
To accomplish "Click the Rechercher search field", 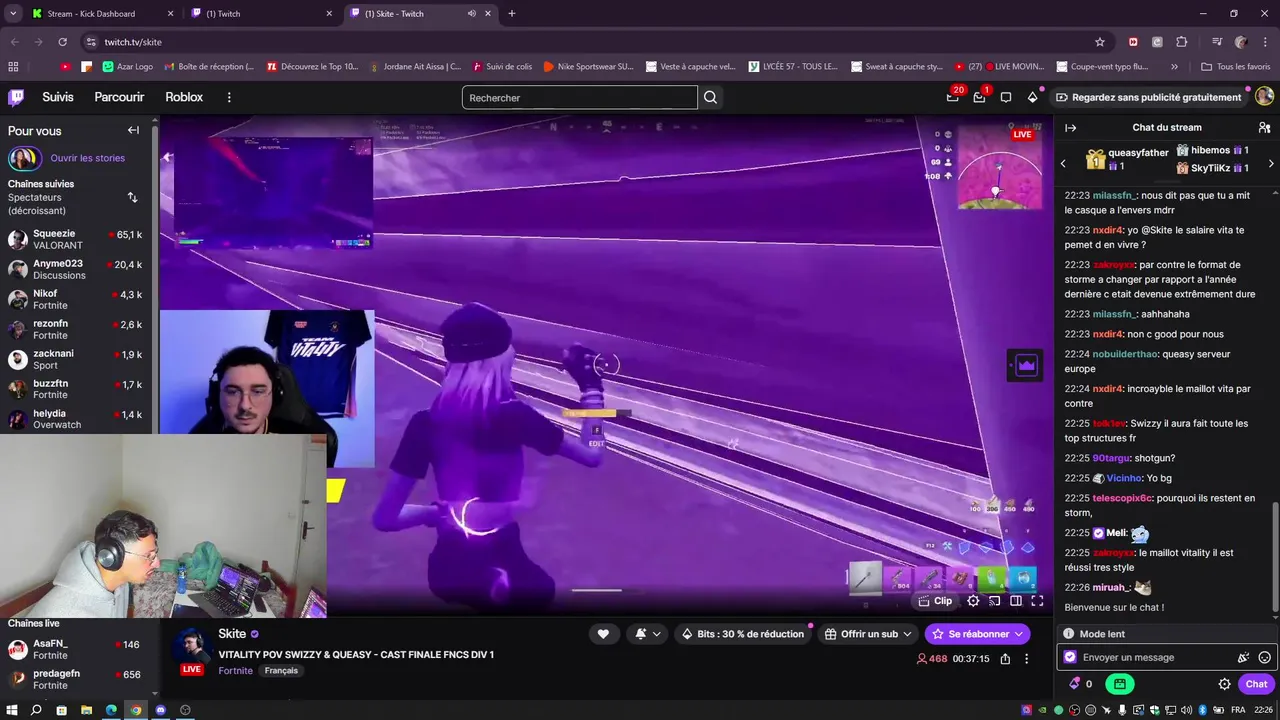I will pos(580,97).
